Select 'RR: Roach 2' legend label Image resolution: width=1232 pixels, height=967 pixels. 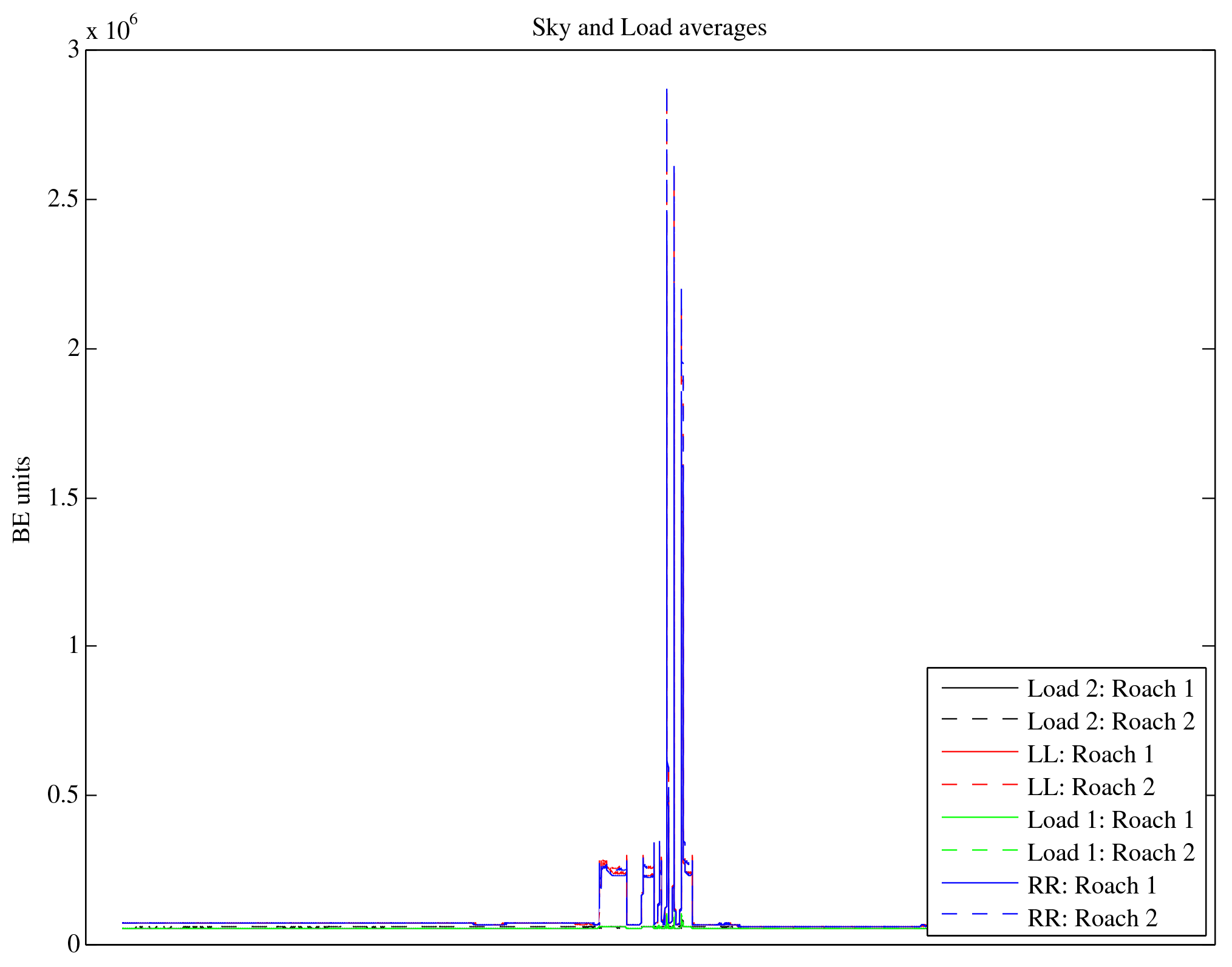(1092, 918)
